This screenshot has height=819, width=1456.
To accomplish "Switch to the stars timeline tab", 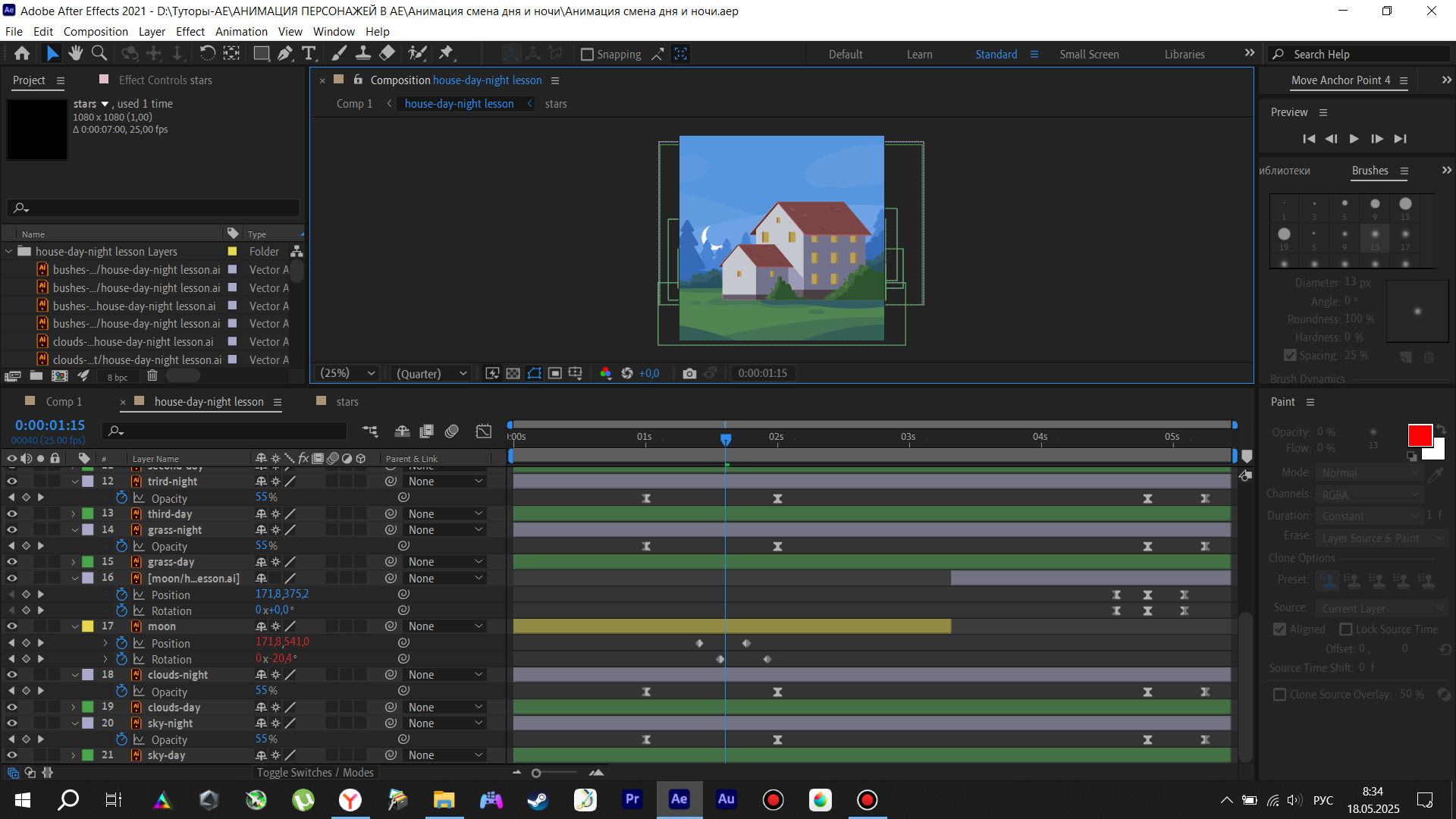I will pyautogui.click(x=347, y=402).
